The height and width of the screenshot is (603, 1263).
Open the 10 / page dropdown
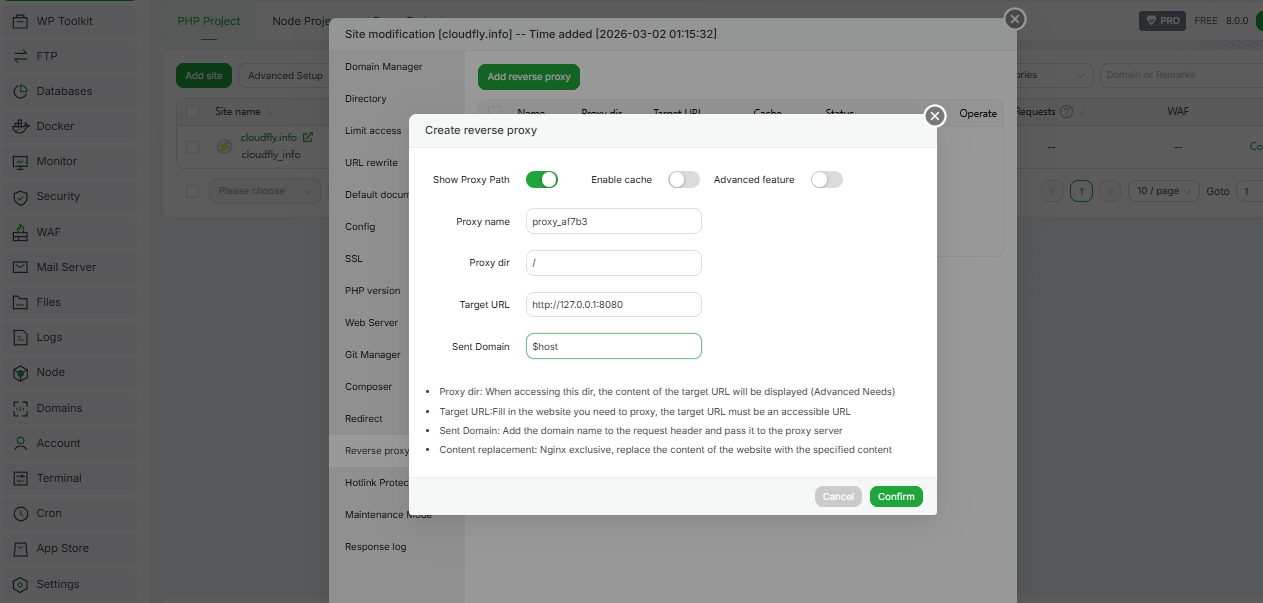pyautogui.click(x=1163, y=191)
